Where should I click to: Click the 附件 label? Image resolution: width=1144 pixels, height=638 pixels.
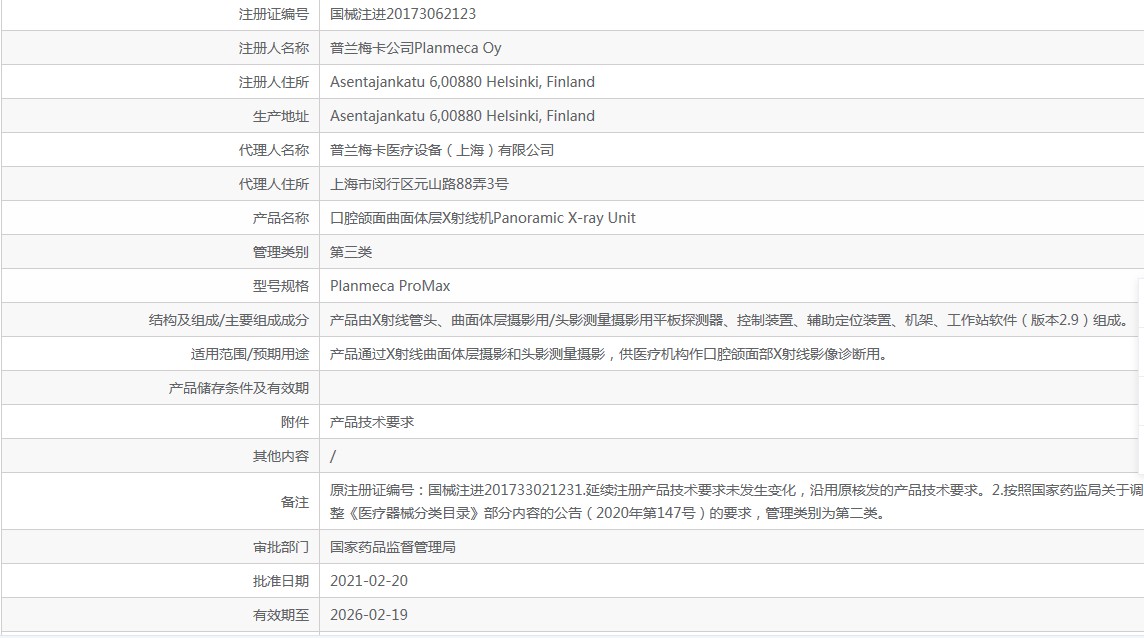point(295,422)
